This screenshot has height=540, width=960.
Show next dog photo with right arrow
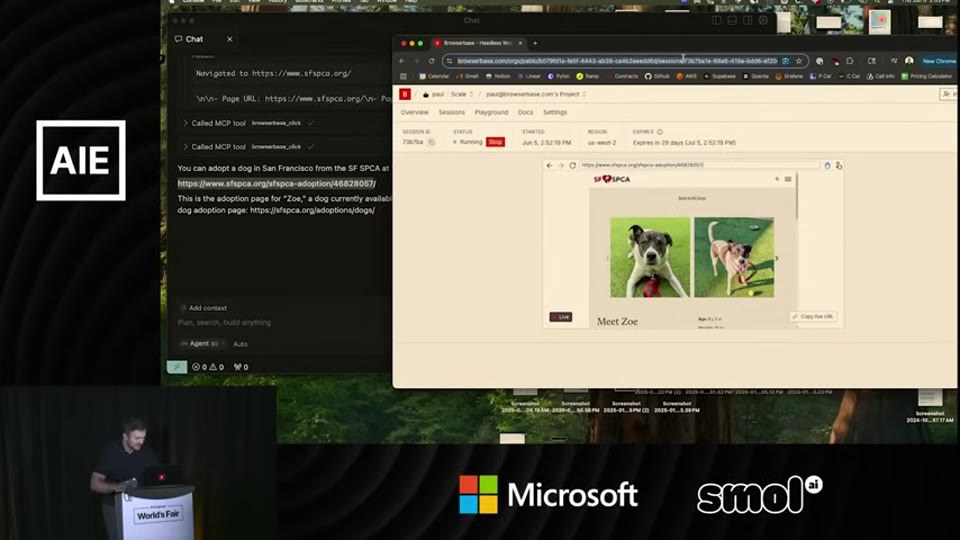[x=777, y=258]
